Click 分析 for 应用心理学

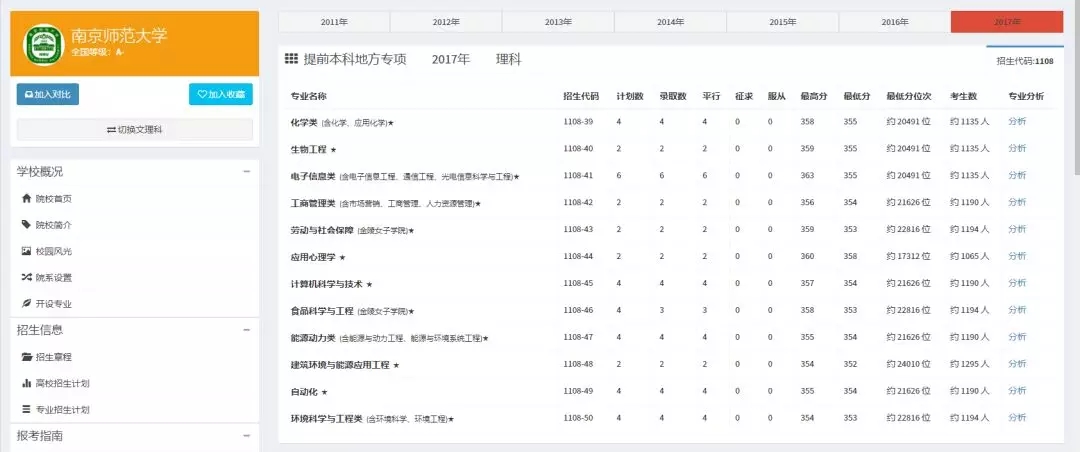[x=1017, y=256]
